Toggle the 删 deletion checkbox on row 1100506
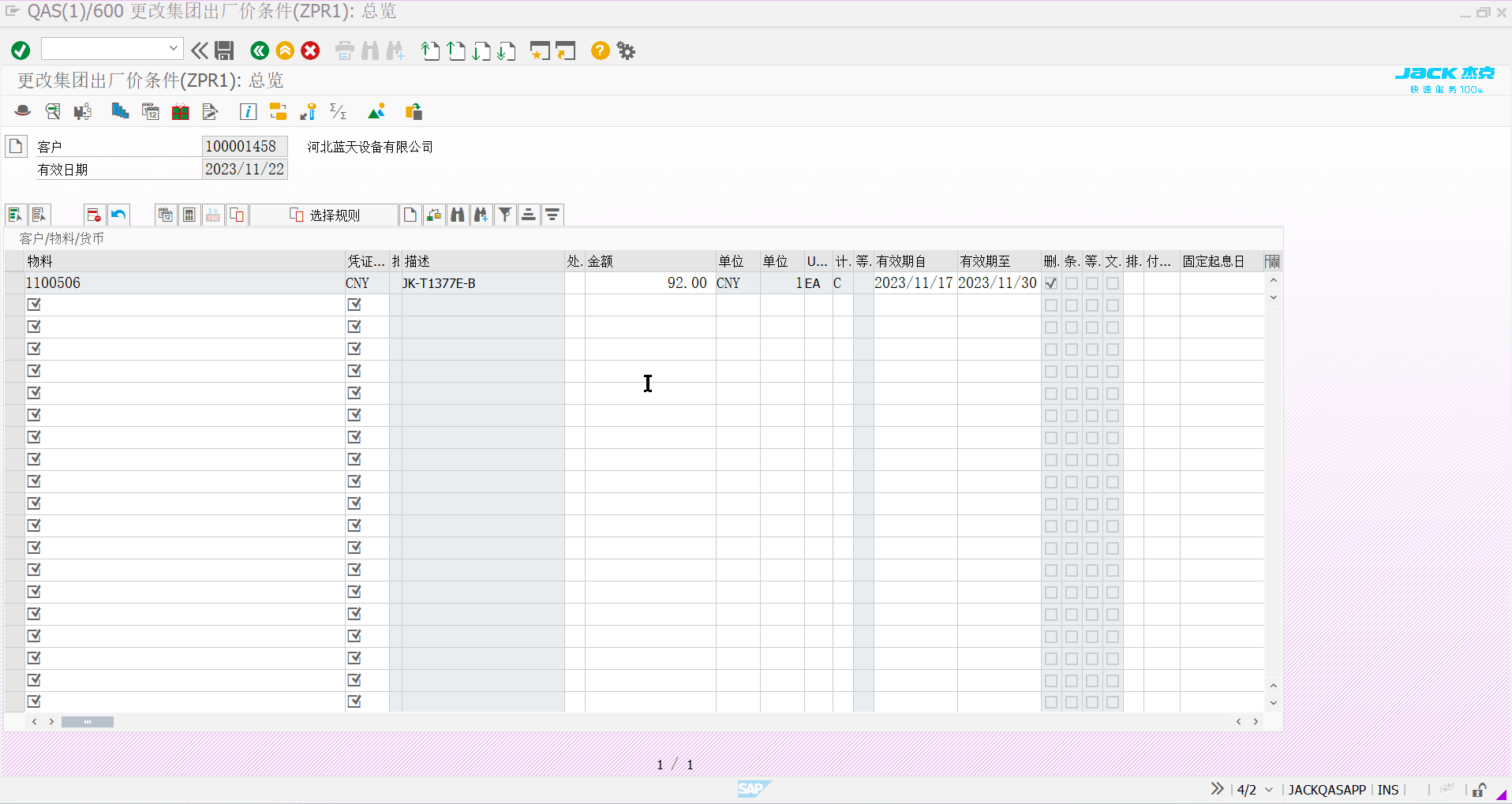This screenshot has width=1512, height=804. (x=1051, y=282)
